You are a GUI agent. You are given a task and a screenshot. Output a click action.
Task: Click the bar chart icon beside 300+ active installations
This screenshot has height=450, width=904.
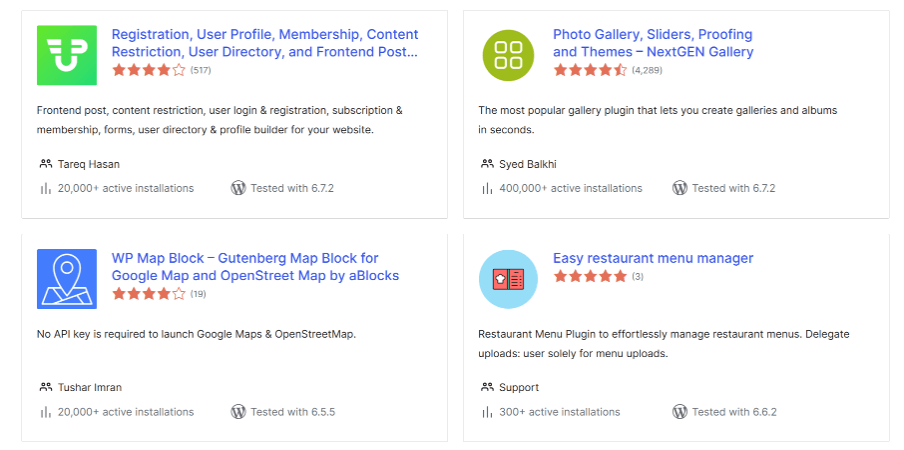point(487,412)
